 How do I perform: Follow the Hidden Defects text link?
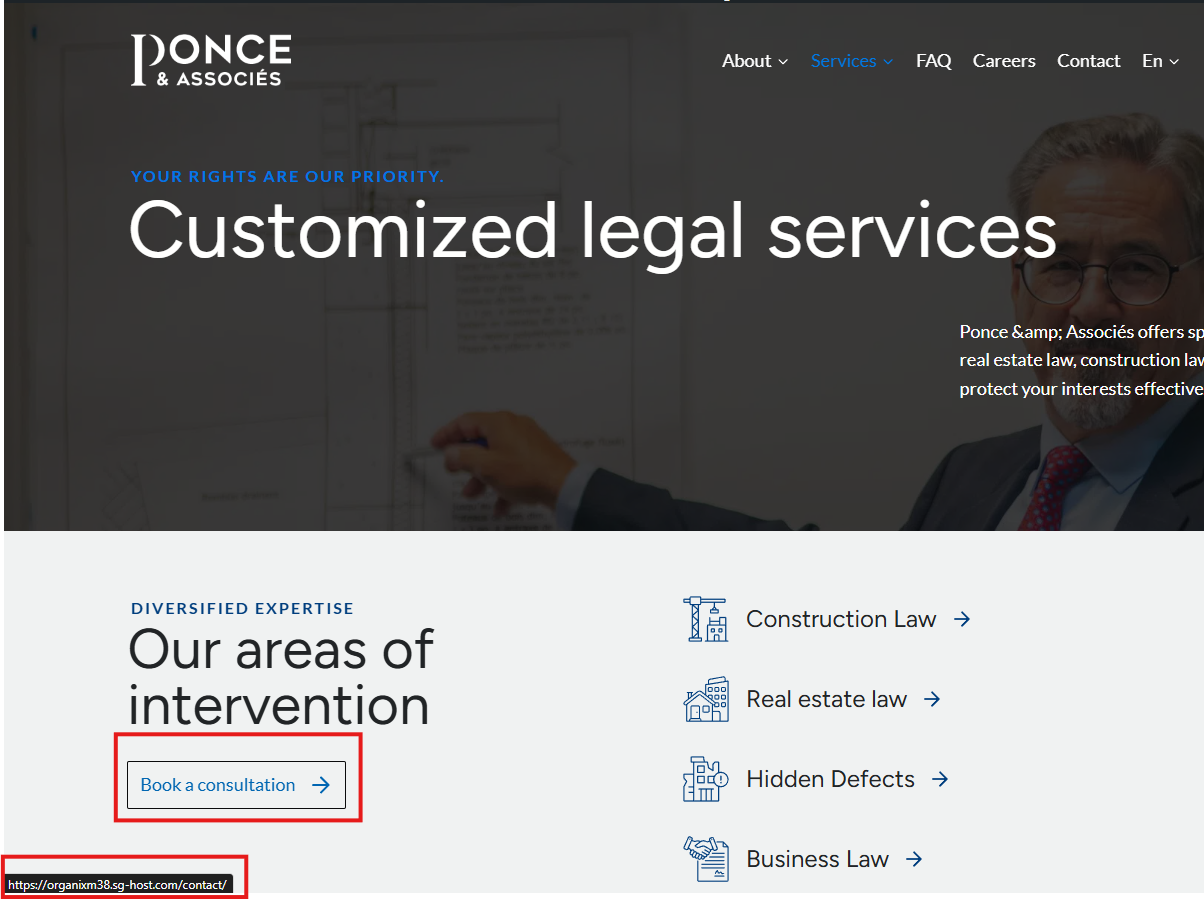830,779
